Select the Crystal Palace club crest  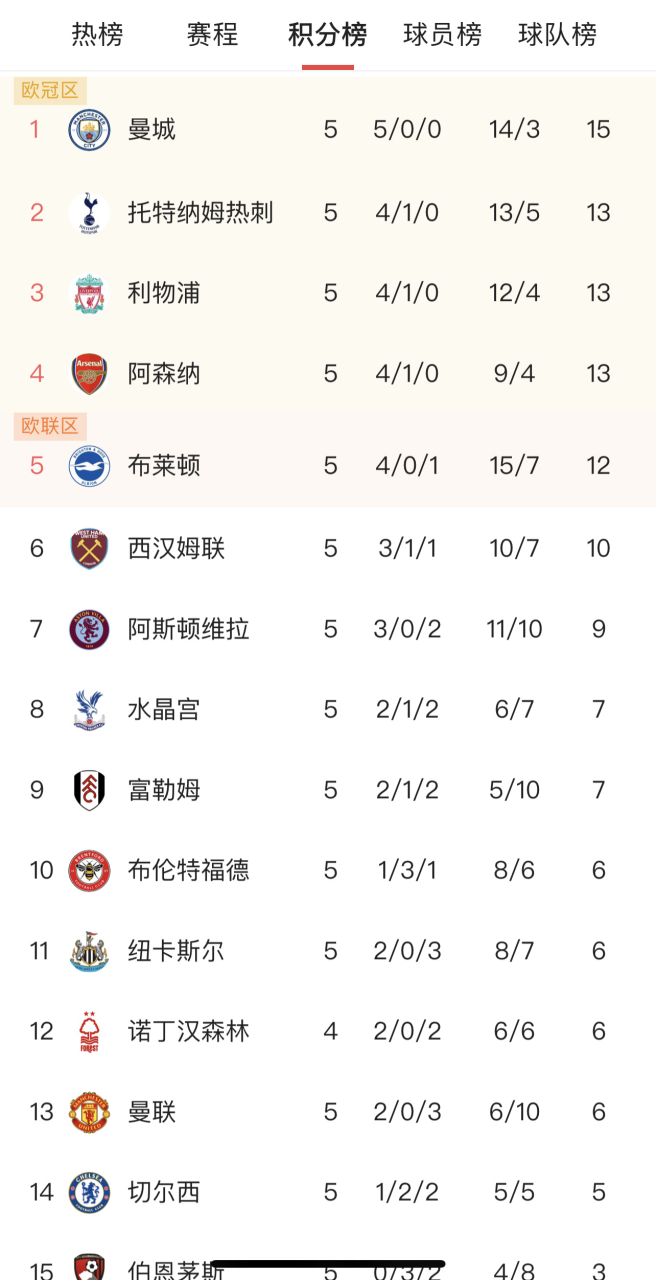pos(91,709)
